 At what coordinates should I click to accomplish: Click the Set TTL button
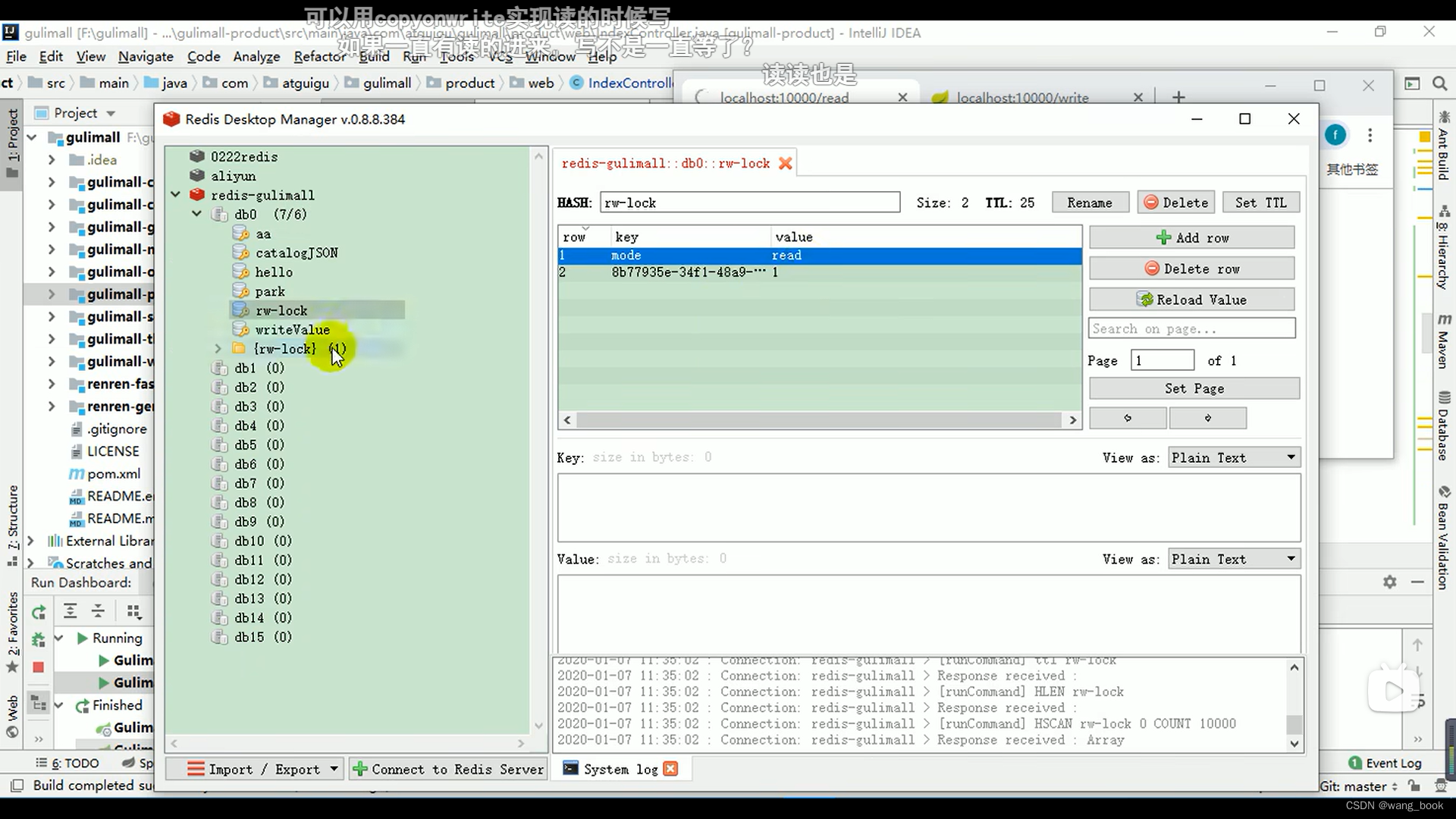coord(1260,202)
